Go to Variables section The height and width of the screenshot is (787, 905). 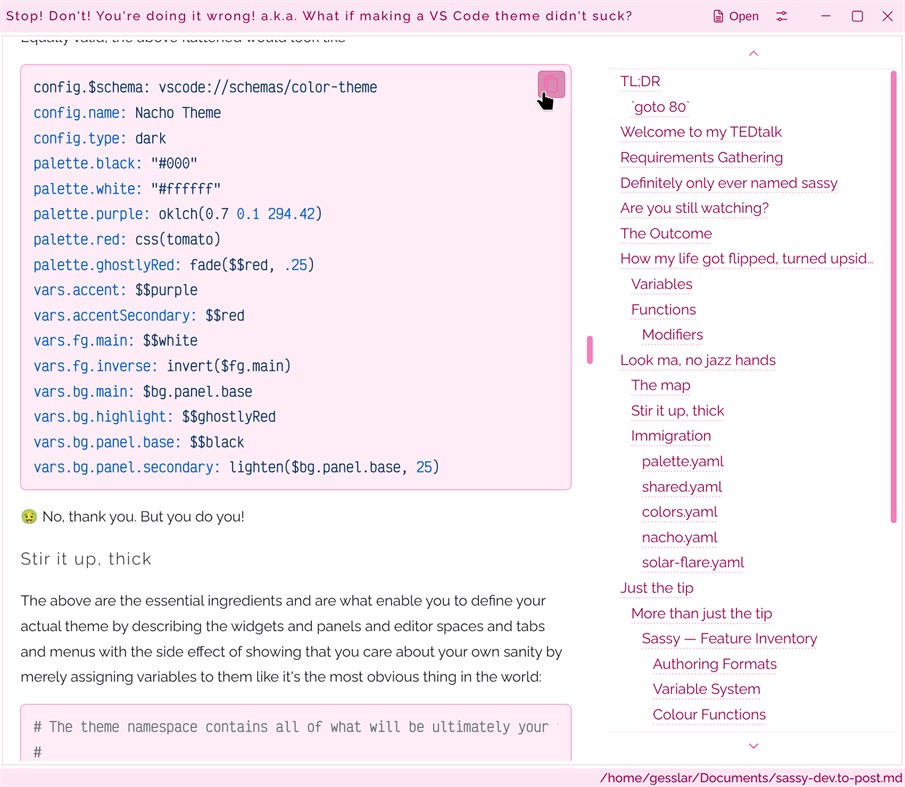pos(661,284)
